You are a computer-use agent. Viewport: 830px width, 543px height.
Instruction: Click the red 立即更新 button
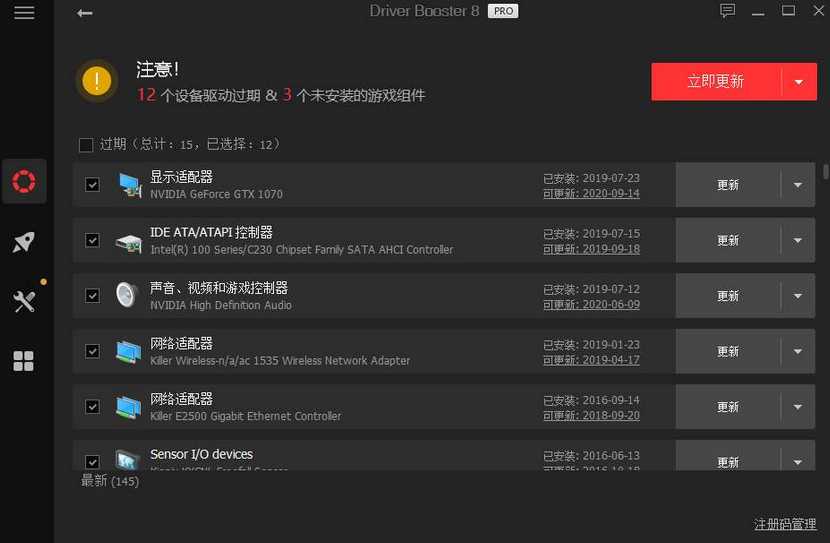715,82
